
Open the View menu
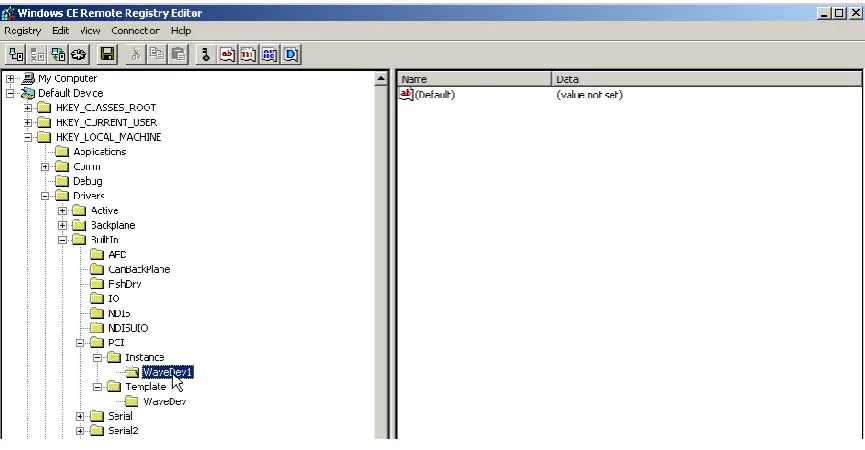pyautogui.click(x=90, y=31)
